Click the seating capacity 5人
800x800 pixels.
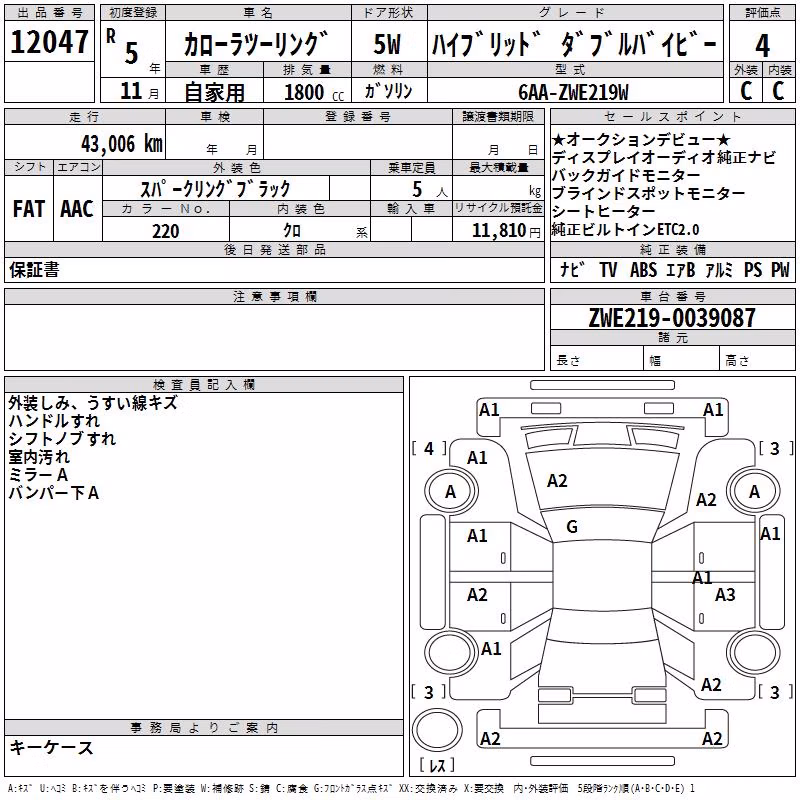[430, 189]
